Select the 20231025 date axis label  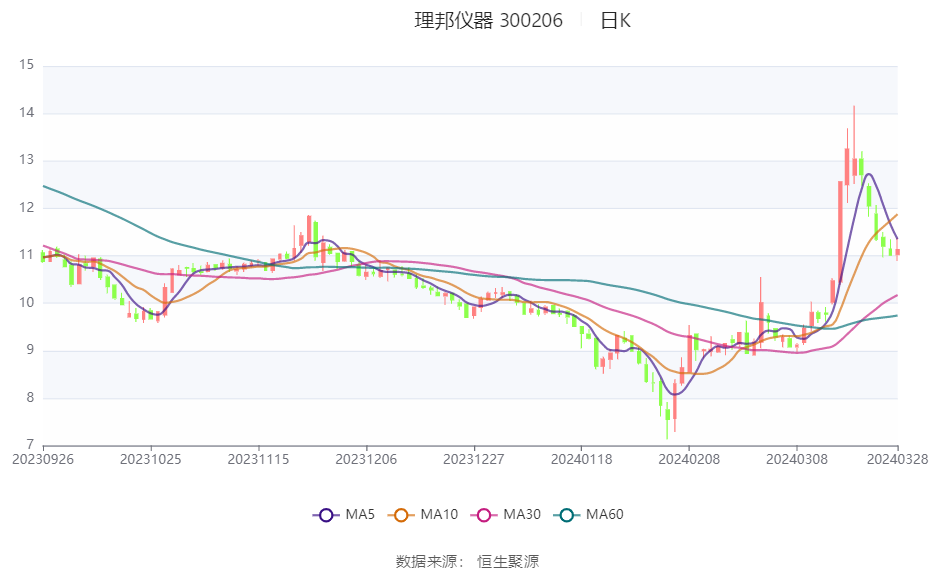tap(151, 460)
